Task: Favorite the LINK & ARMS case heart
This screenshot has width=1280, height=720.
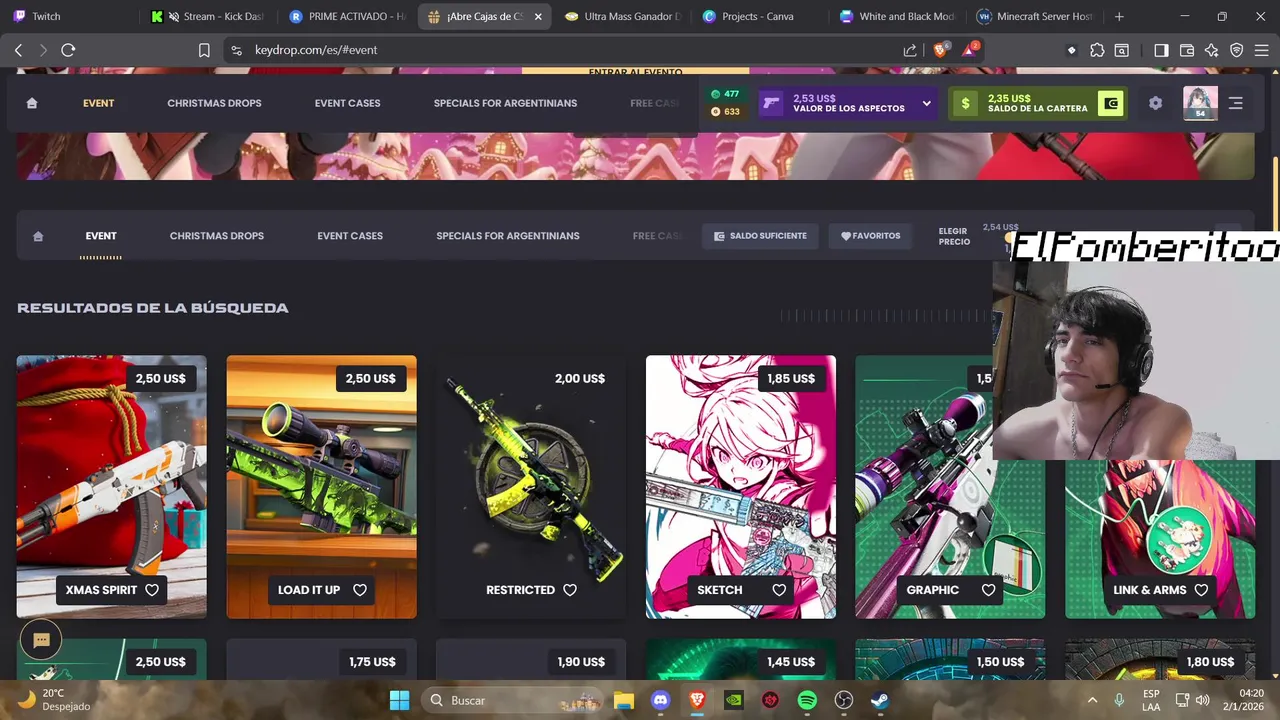Action: (x=1201, y=590)
